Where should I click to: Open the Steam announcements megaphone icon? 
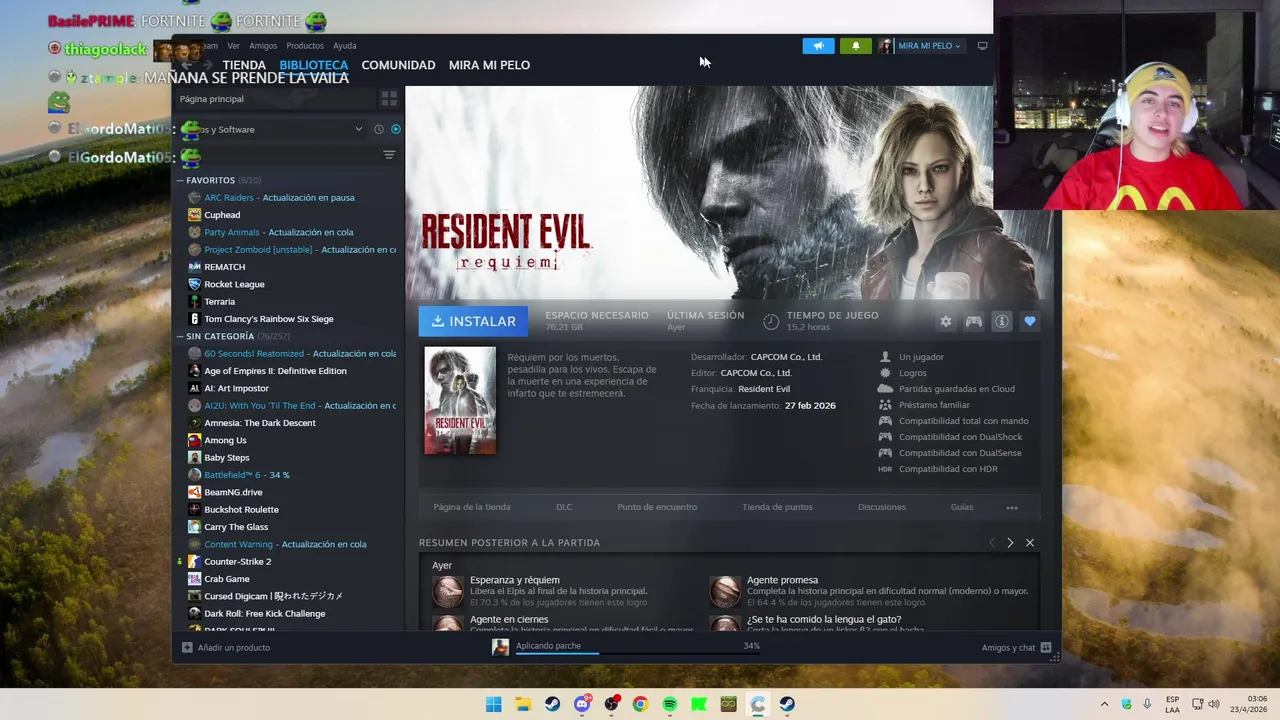pos(818,46)
